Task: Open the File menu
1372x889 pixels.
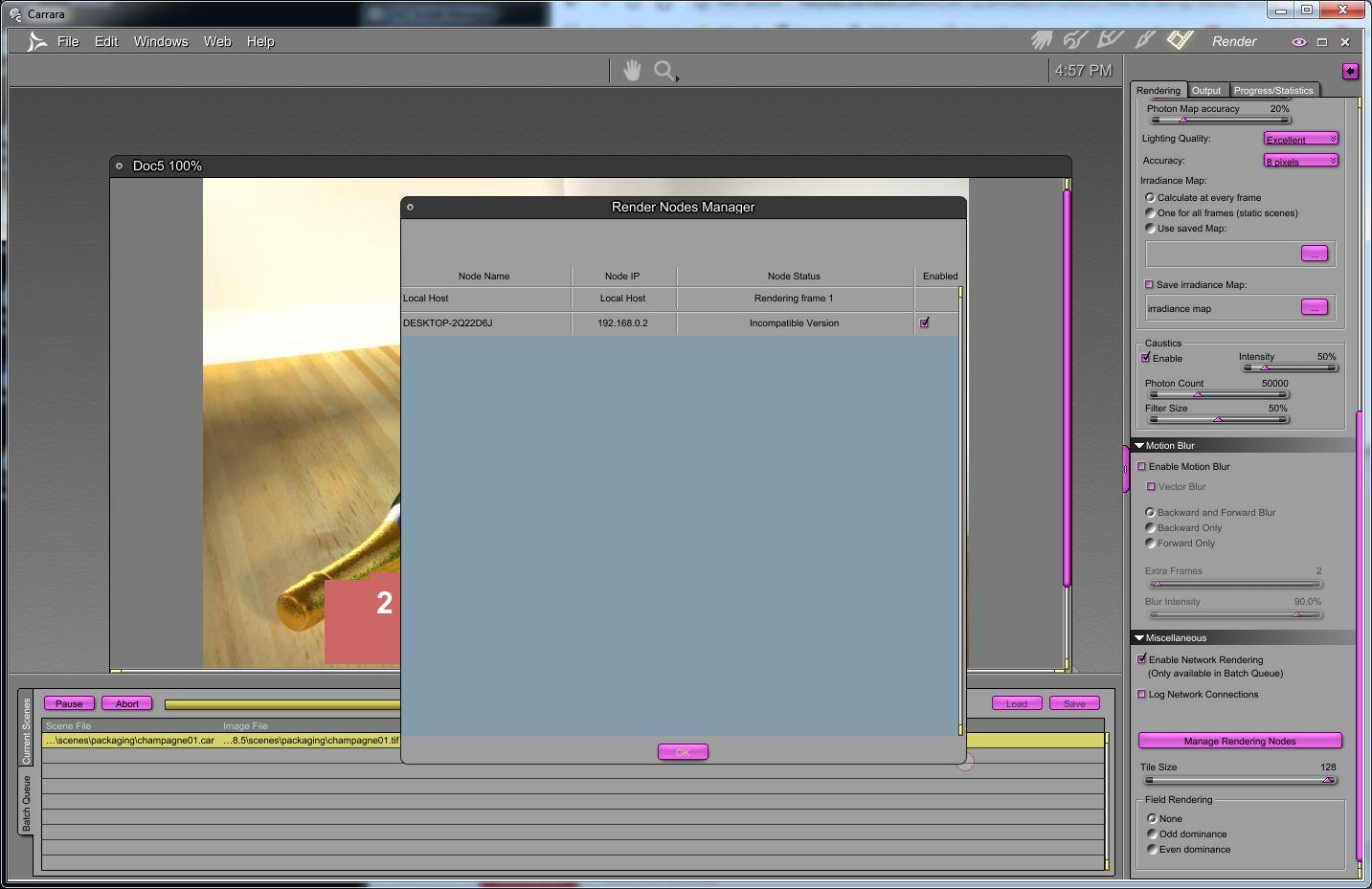Action: pos(68,41)
